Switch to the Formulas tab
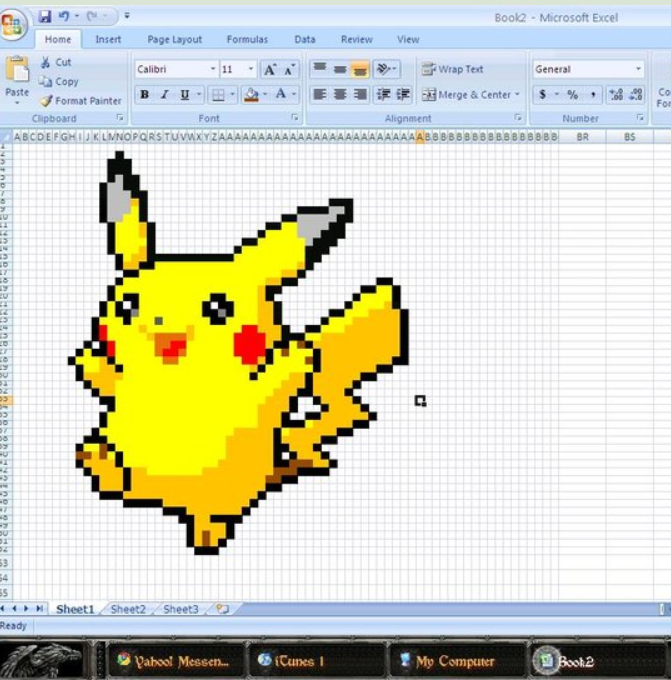The width and height of the screenshot is (671, 680). (x=247, y=39)
